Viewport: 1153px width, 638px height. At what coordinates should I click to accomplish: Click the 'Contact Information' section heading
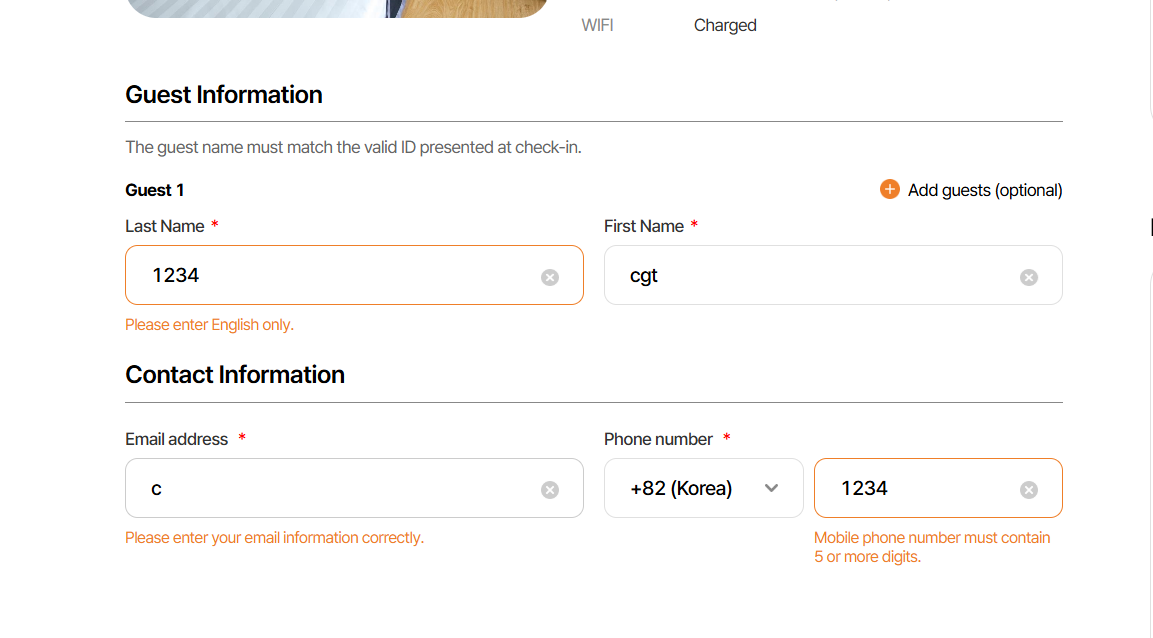pos(235,374)
